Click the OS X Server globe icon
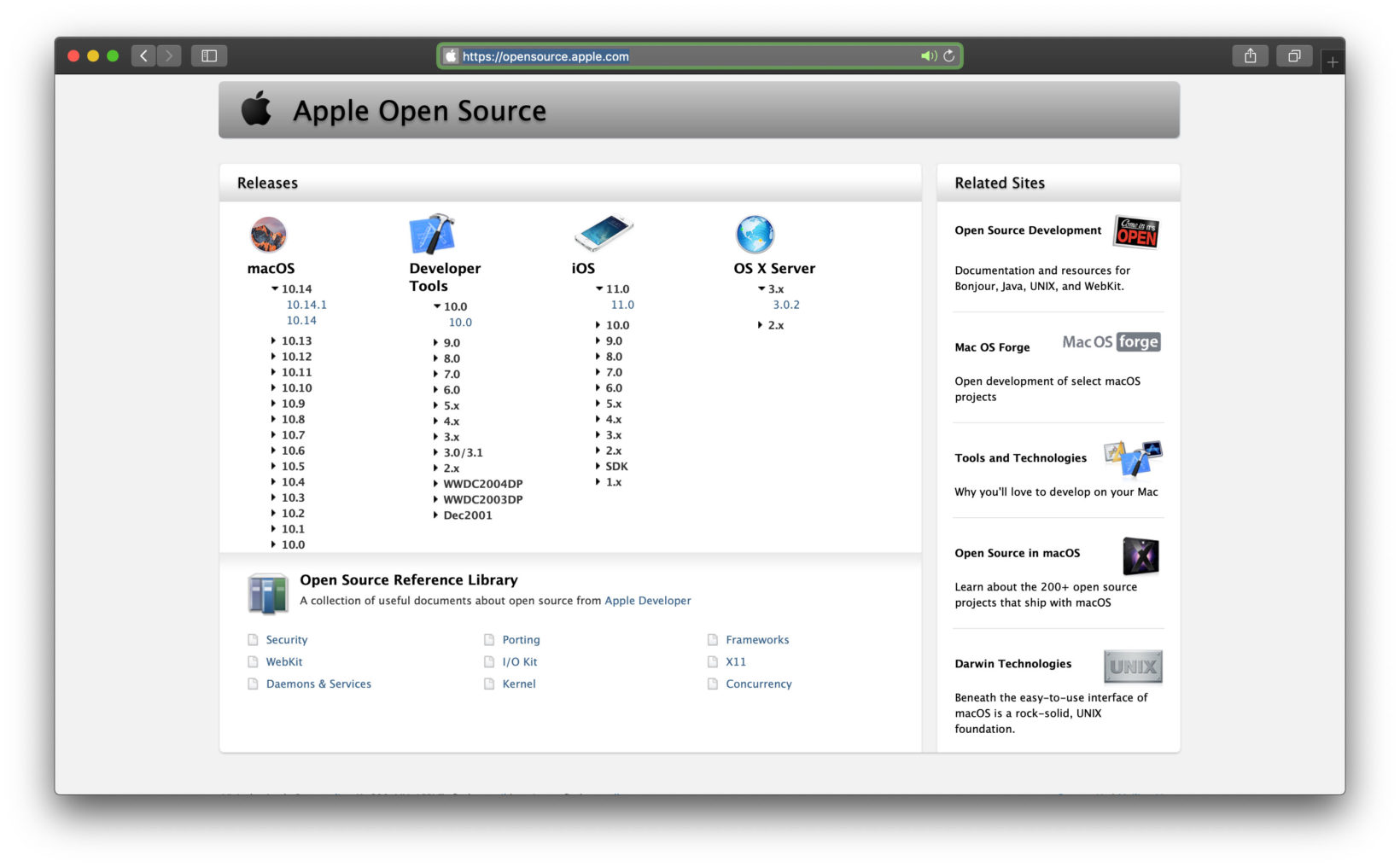This screenshot has height=867, width=1400. point(755,234)
